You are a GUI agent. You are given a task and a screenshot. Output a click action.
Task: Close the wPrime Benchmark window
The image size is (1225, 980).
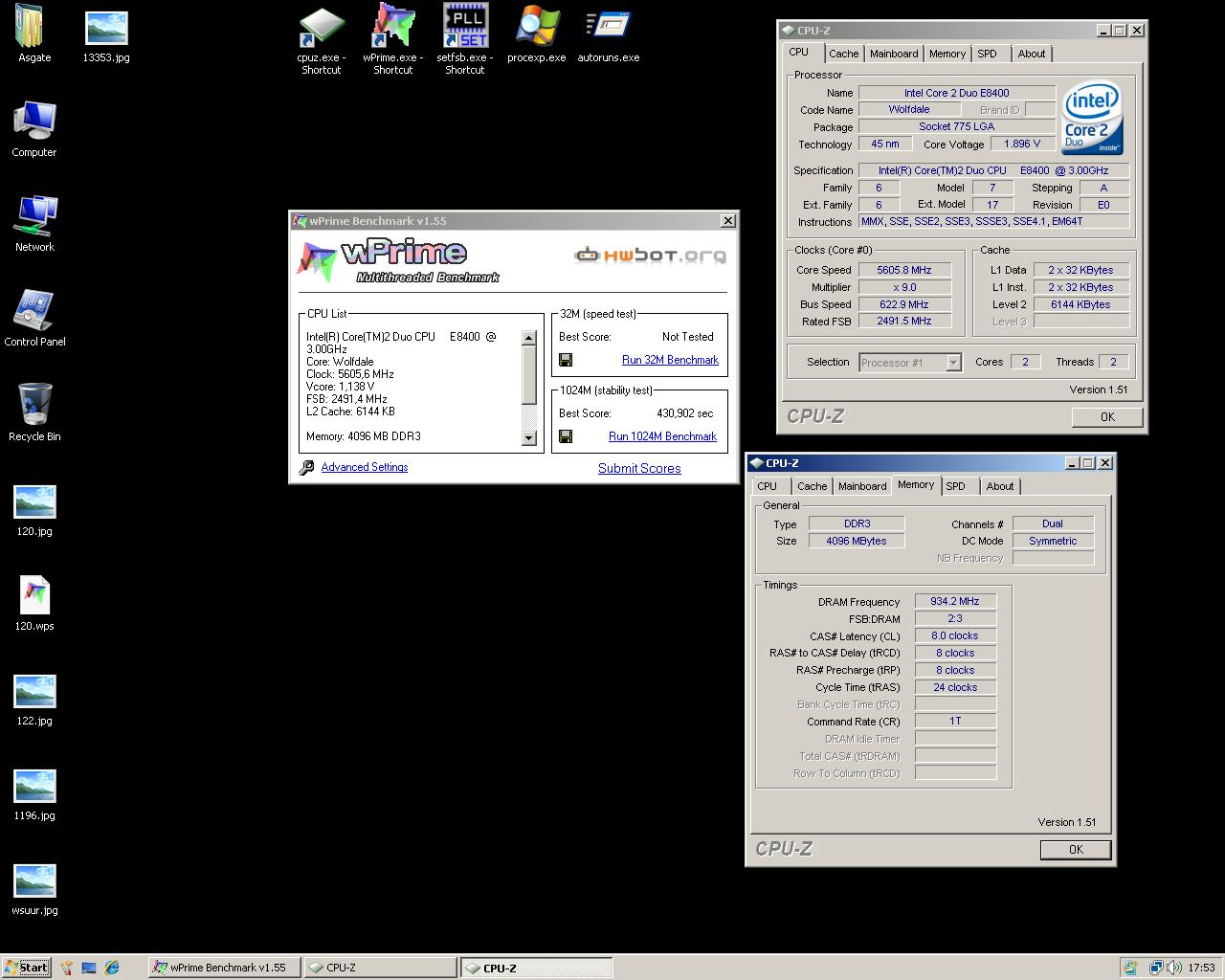[x=728, y=221]
